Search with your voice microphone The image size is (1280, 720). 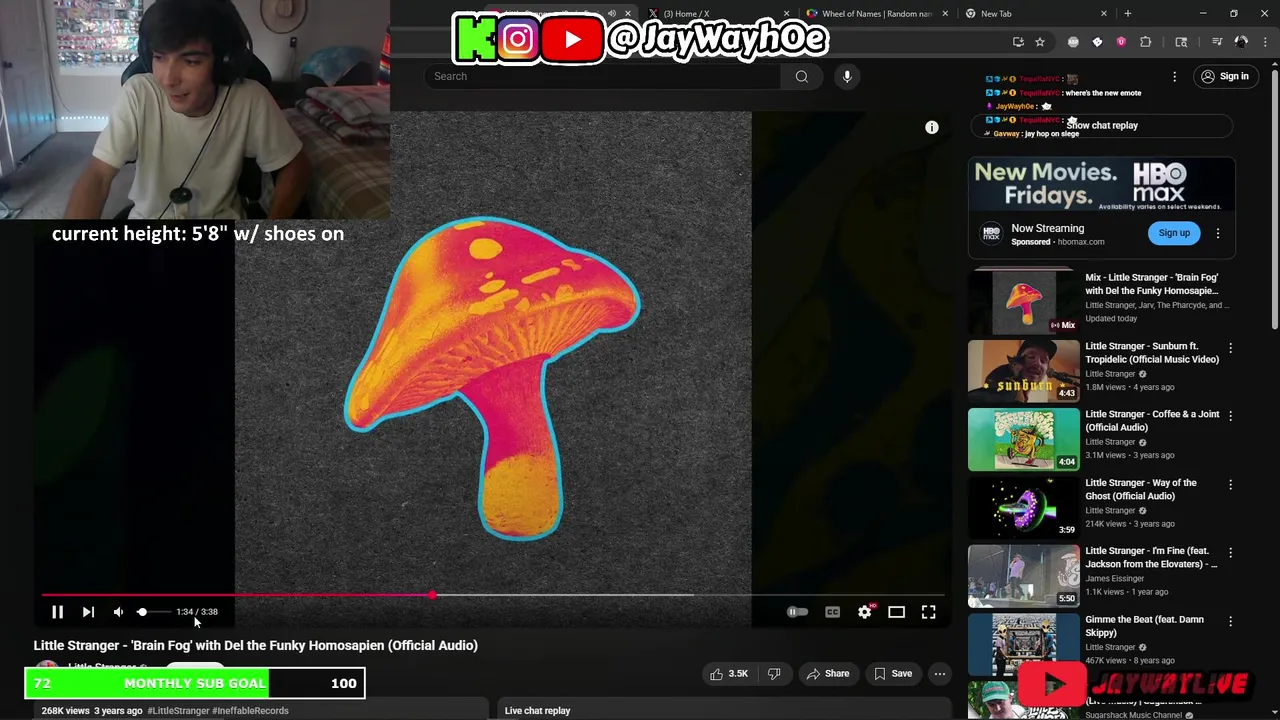point(847,76)
